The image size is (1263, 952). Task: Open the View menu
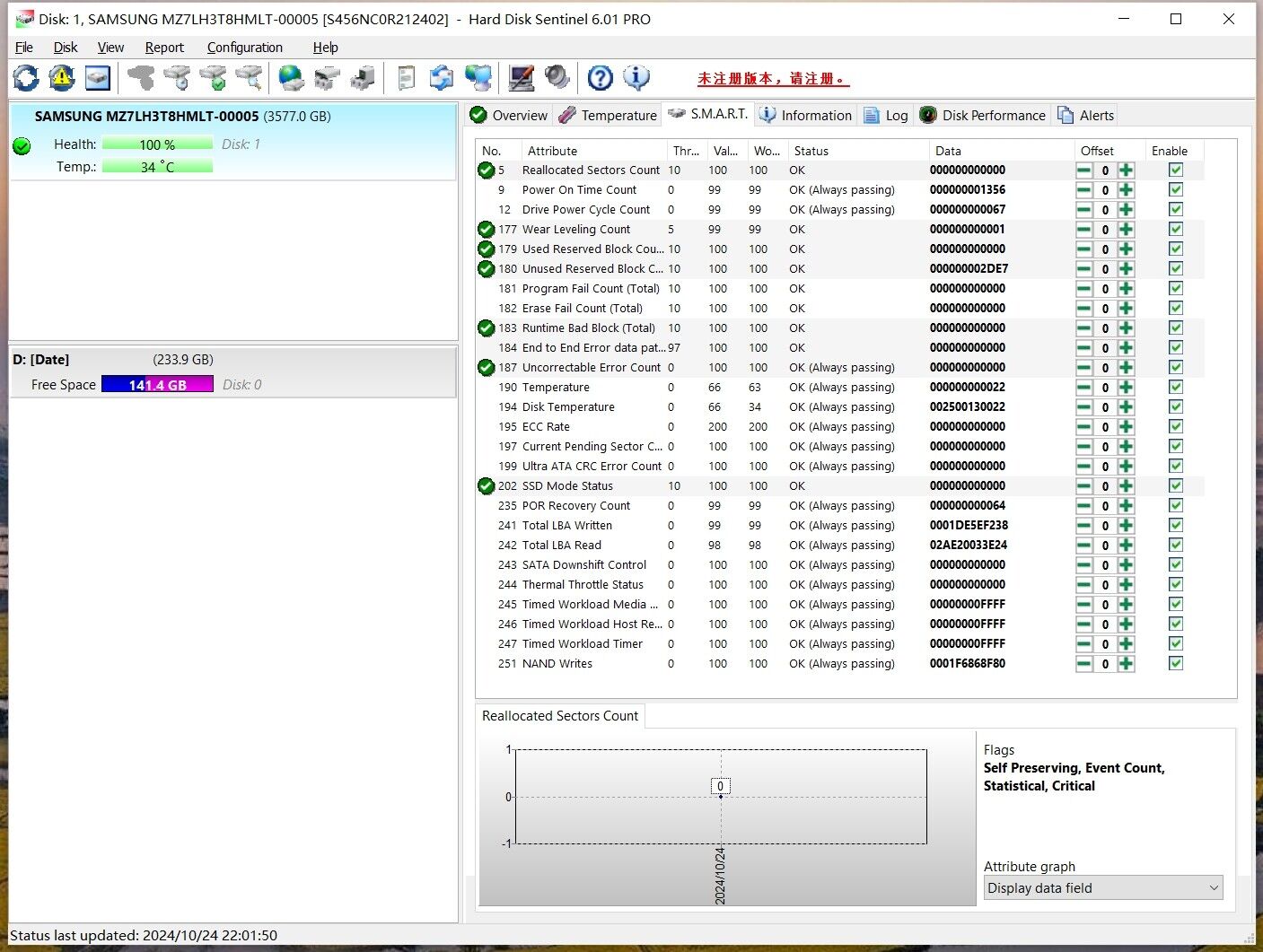coord(110,48)
